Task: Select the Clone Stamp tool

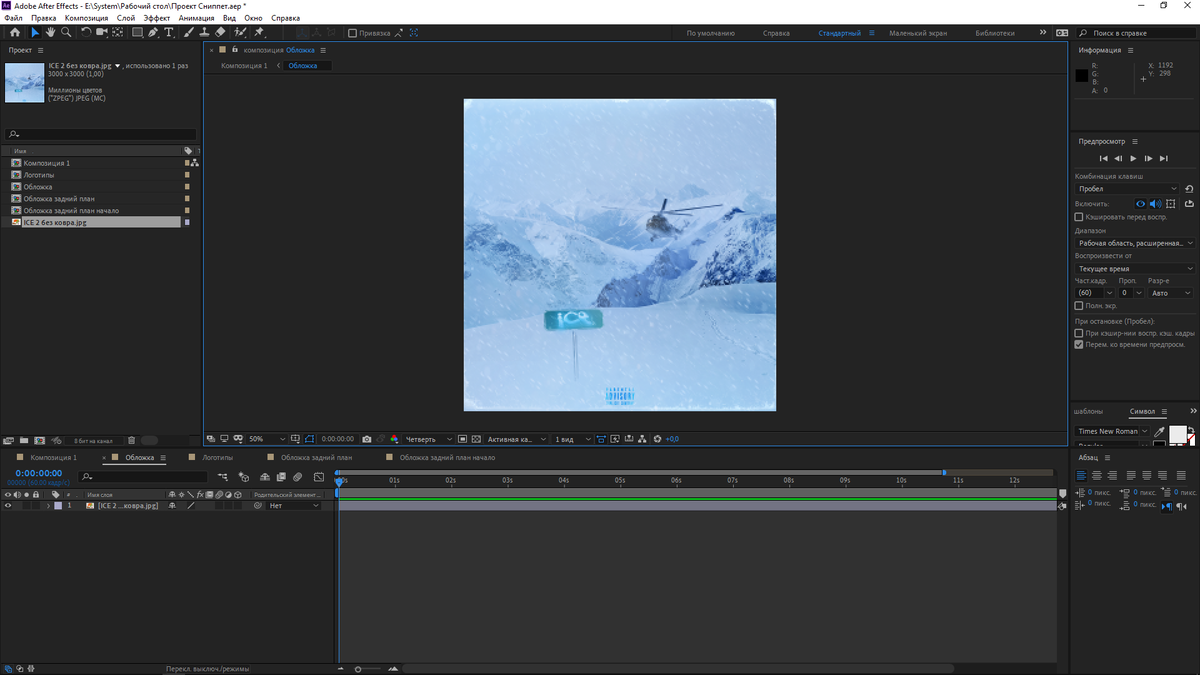Action: (x=204, y=32)
